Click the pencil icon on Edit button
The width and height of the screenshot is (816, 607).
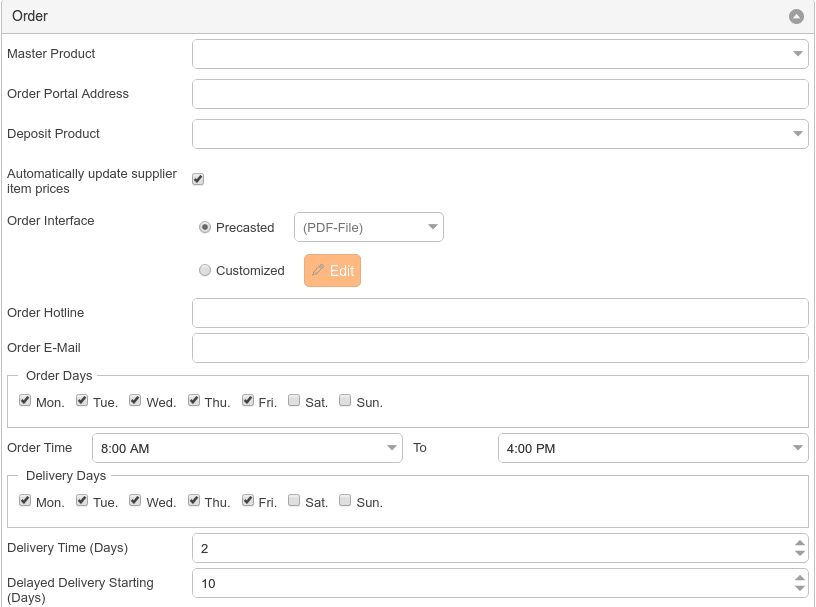318,270
